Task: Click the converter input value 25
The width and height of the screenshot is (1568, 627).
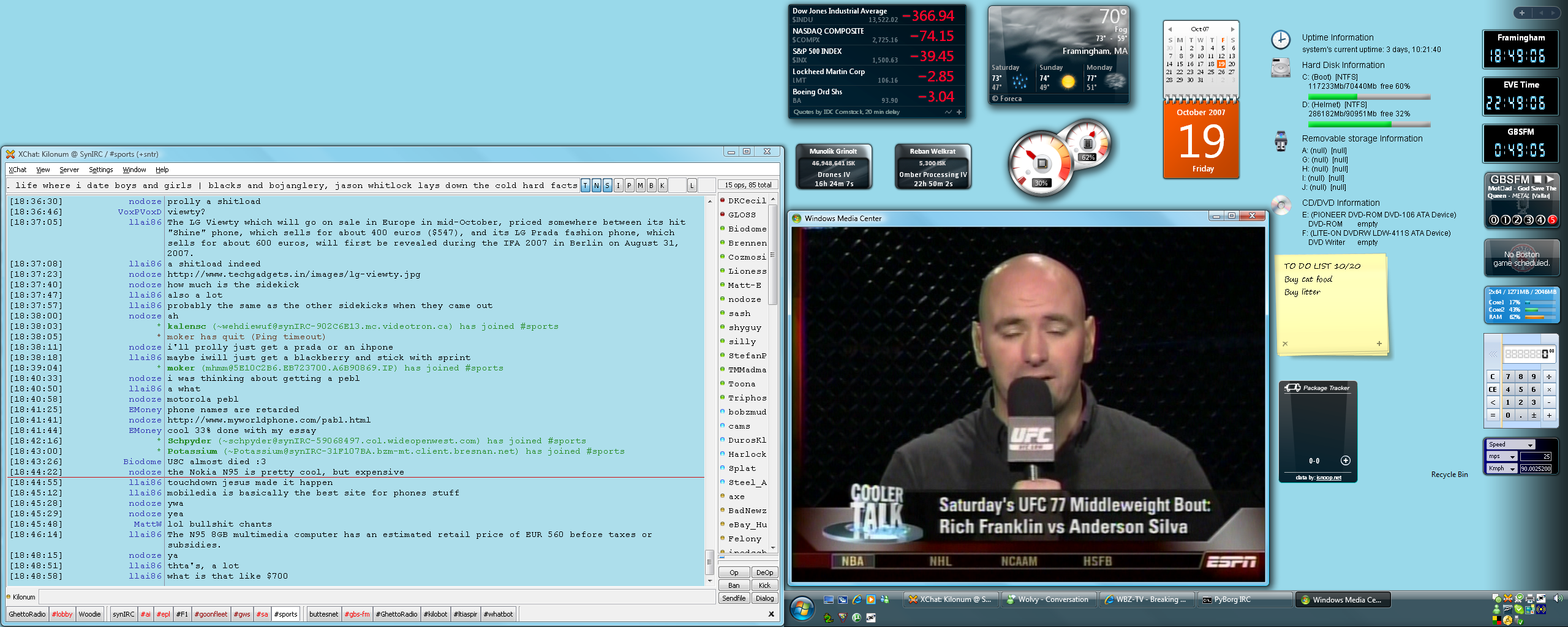Action: (x=1536, y=456)
